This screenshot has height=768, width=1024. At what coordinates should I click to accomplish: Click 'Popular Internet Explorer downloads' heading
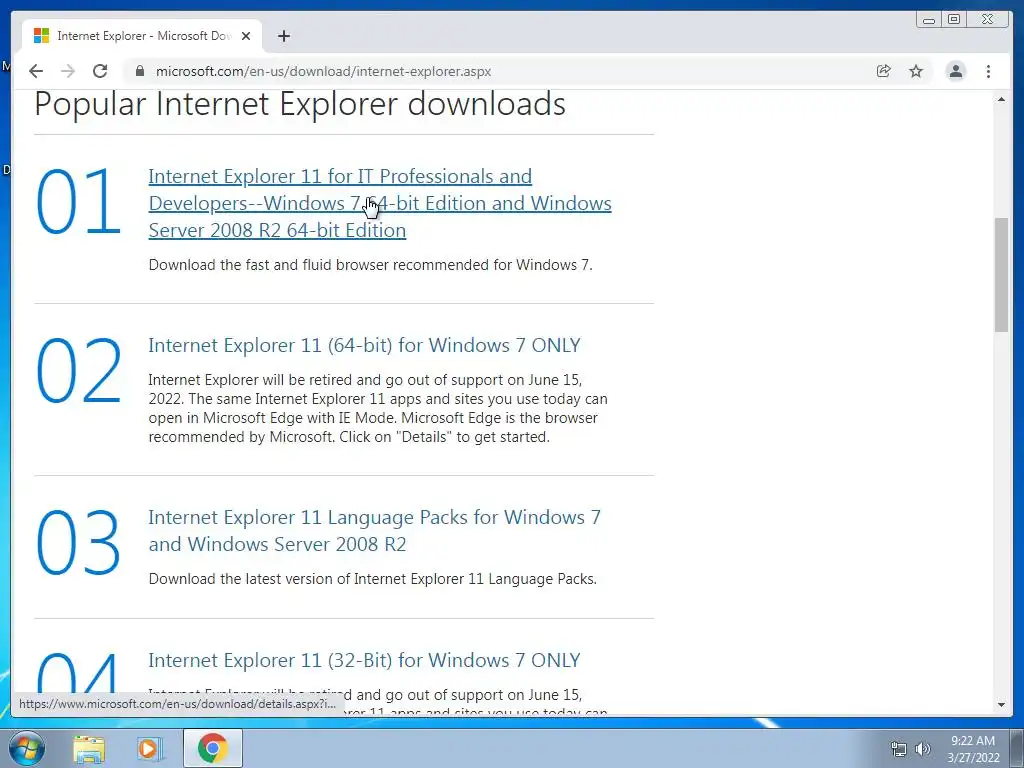[x=300, y=104]
